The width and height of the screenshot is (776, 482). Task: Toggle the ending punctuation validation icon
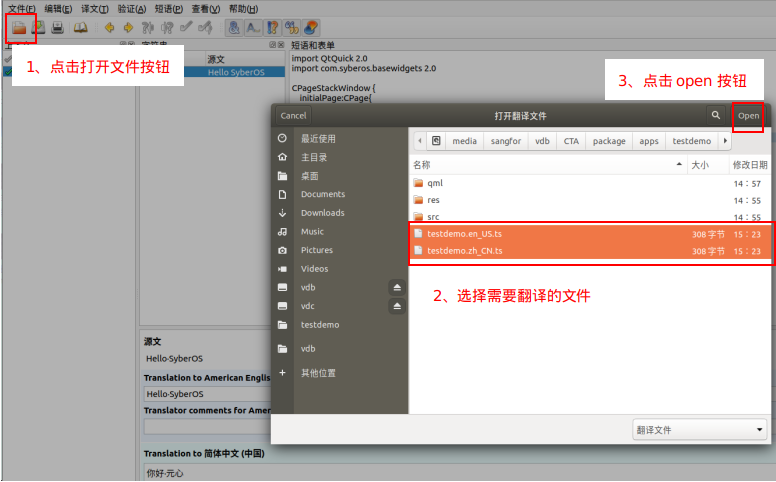(252, 27)
